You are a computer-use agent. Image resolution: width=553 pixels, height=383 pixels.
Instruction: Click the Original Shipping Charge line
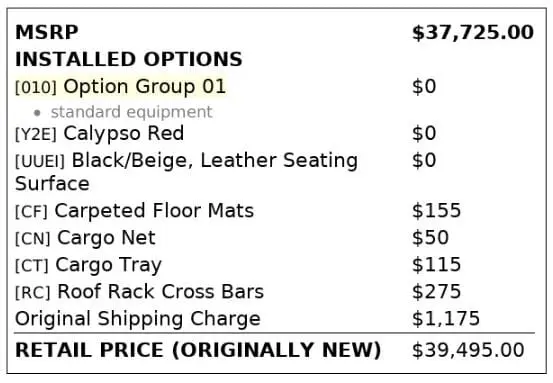click(138, 320)
